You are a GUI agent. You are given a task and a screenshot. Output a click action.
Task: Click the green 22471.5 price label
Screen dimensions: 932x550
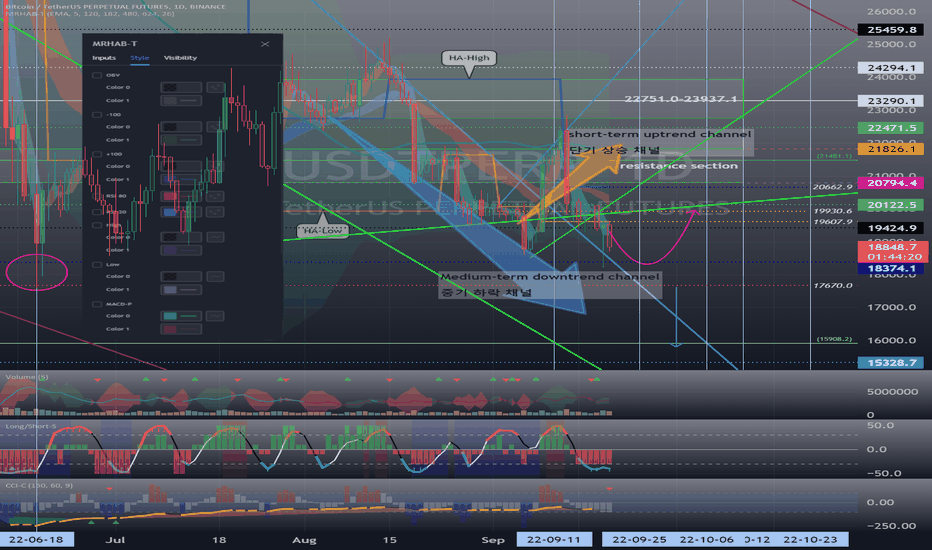tap(891, 128)
